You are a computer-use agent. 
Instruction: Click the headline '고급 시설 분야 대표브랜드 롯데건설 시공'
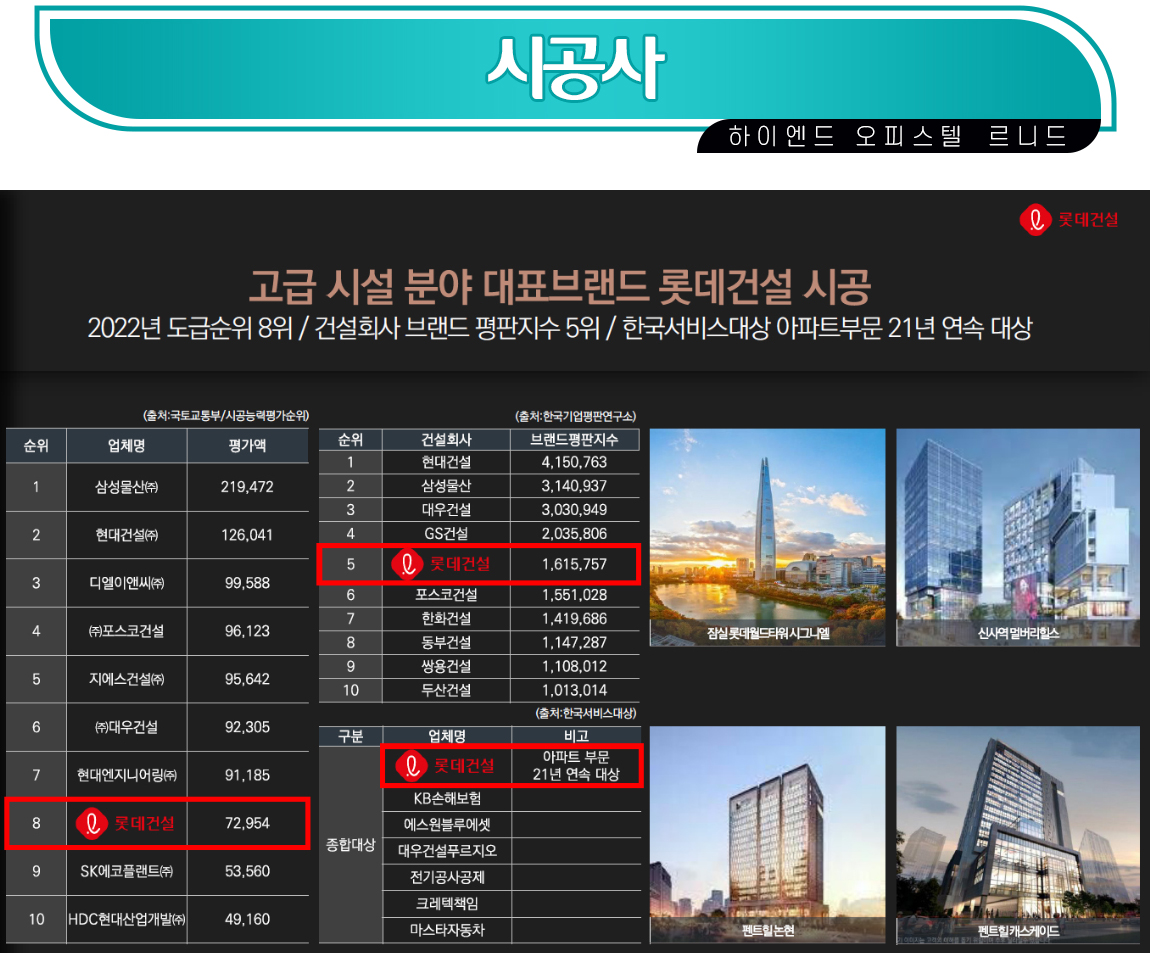560,286
